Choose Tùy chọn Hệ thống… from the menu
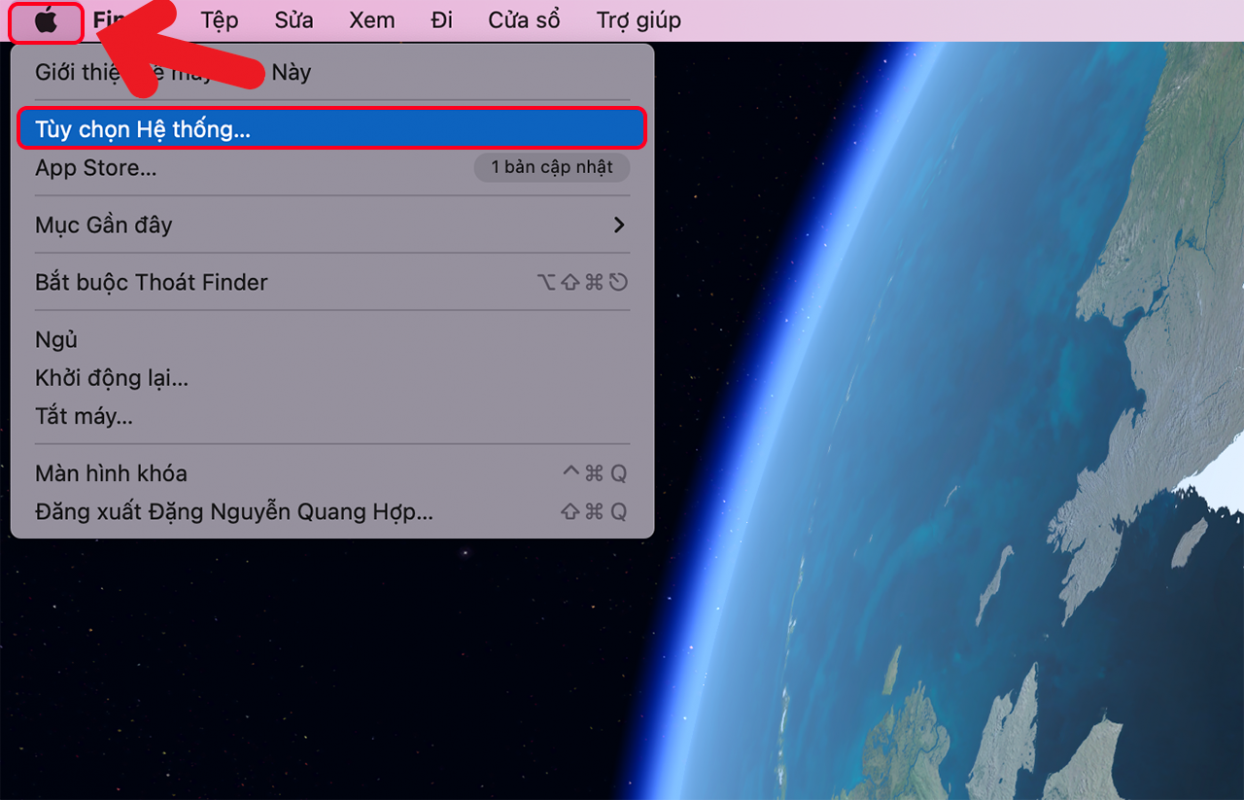Image resolution: width=1244 pixels, height=800 pixels. click(x=142, y=130)
